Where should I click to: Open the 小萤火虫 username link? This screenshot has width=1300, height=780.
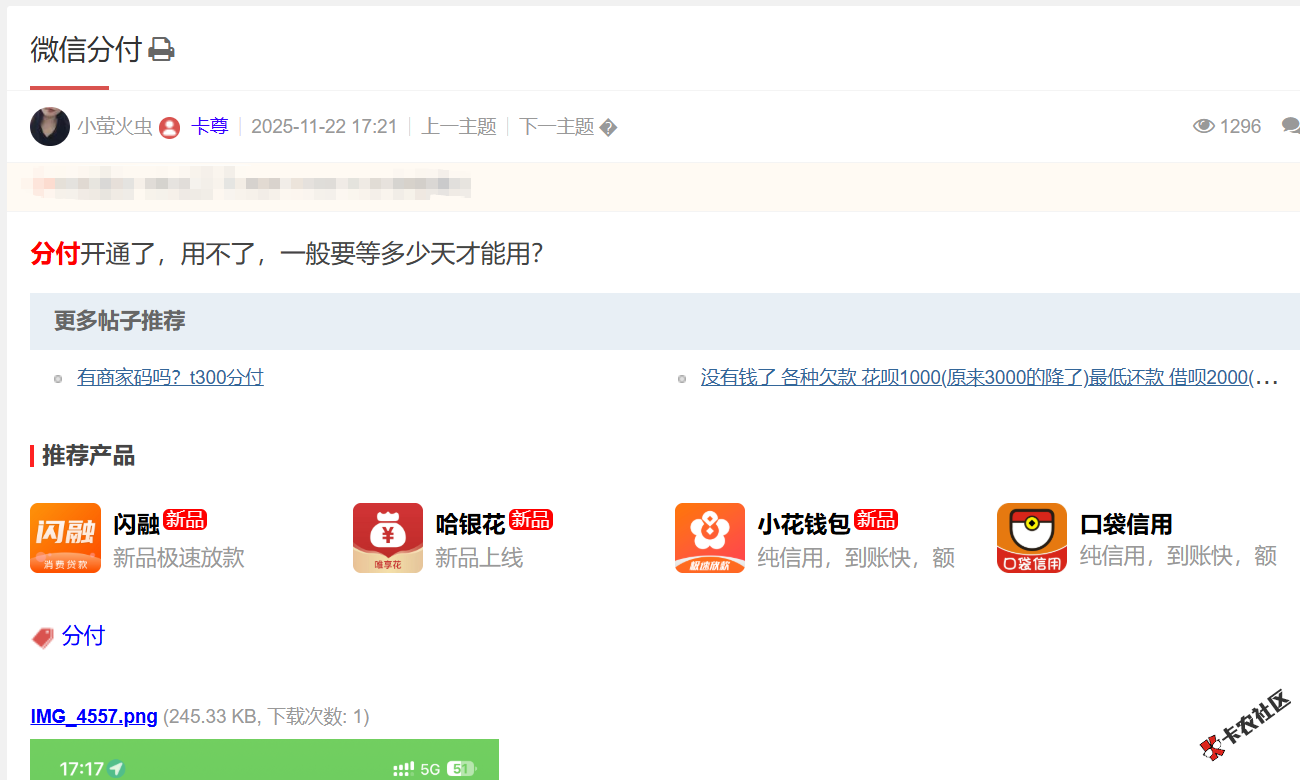[115, 127]
